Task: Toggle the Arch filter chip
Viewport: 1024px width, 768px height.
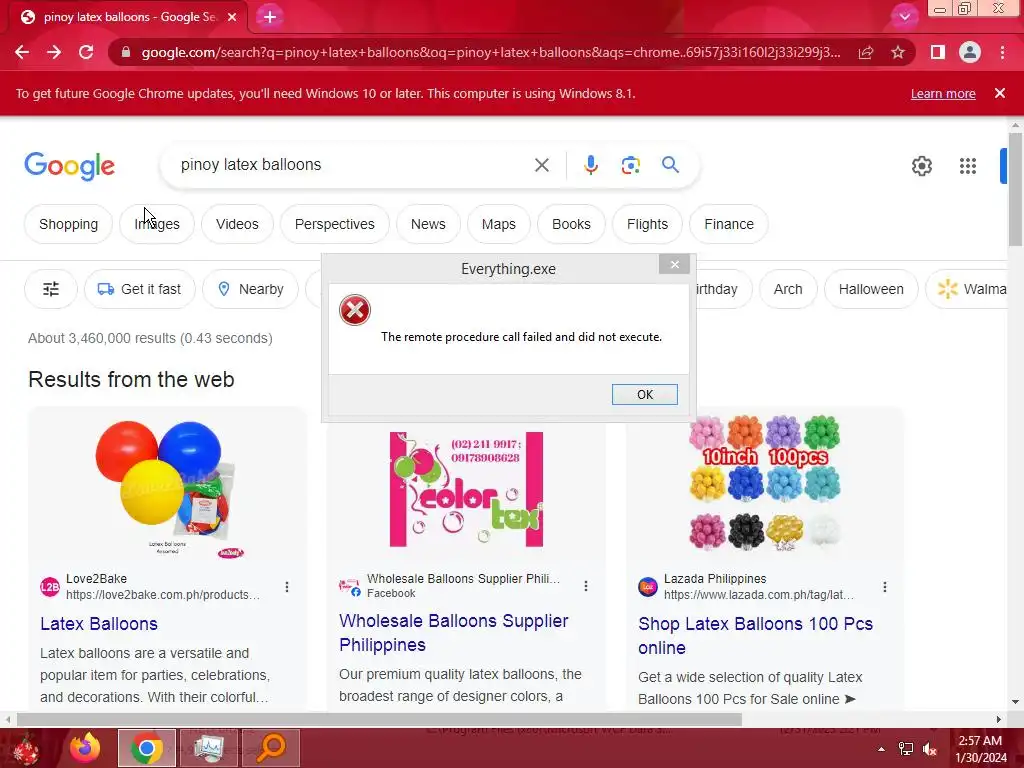Action: pos(788,289)
